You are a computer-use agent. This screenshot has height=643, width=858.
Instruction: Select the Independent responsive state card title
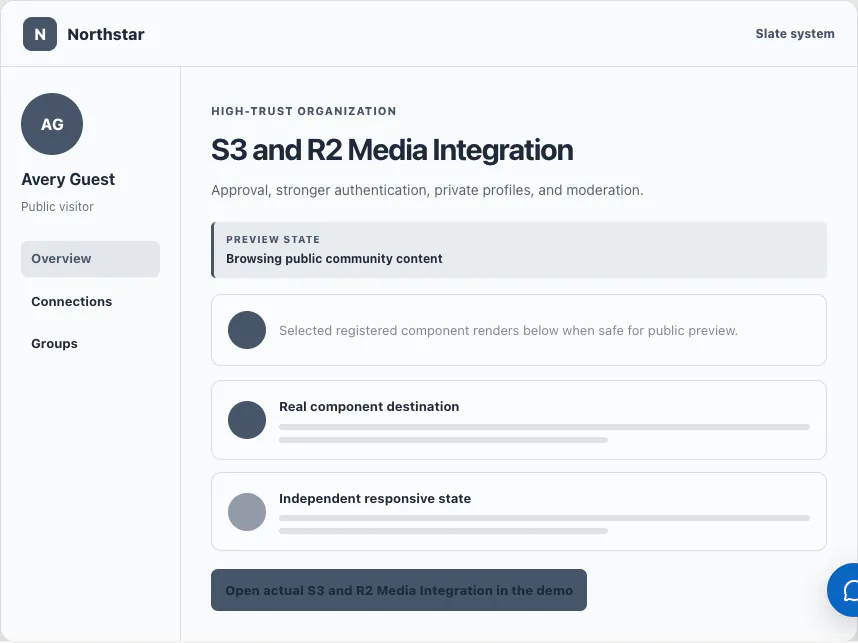pyautogui.click(x=375, y=499)
